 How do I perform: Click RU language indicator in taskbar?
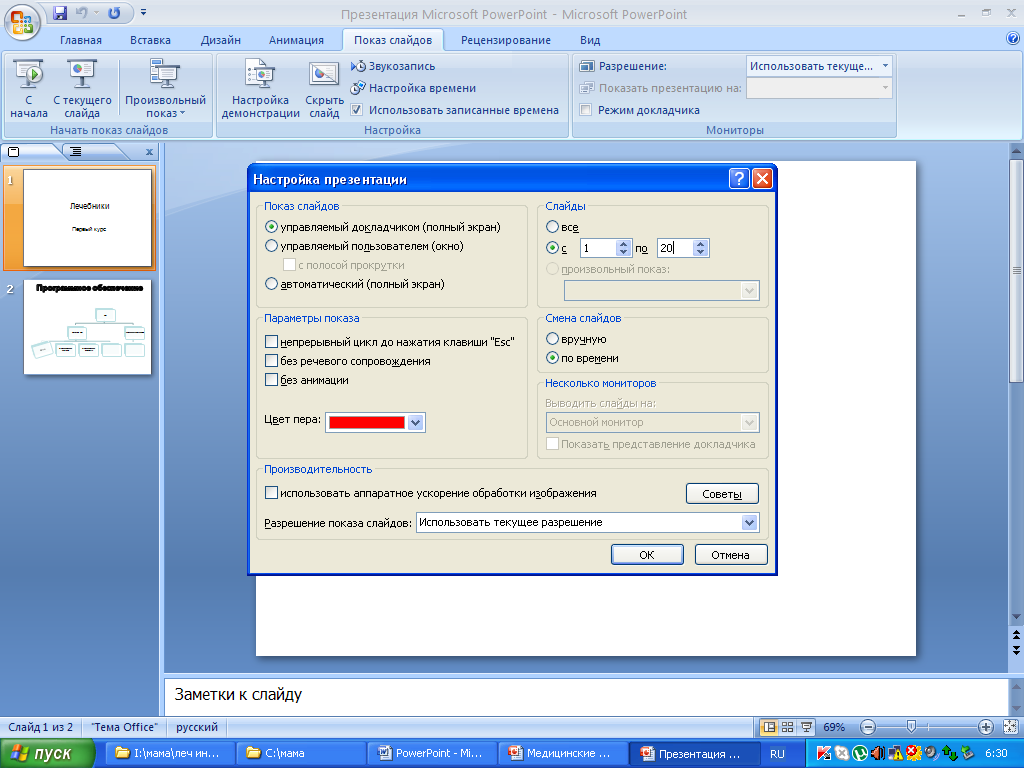pyautogui.click(x=777, y=754)
